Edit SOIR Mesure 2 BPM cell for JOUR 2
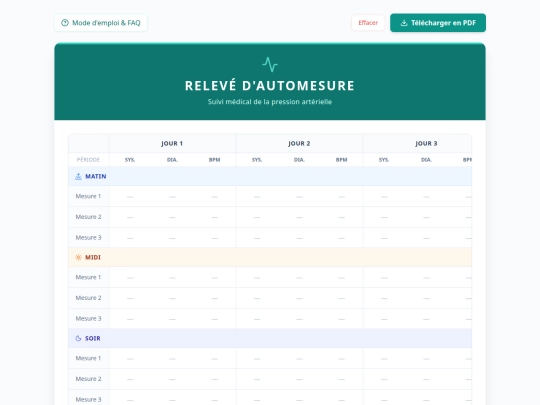 pos(342,379)
